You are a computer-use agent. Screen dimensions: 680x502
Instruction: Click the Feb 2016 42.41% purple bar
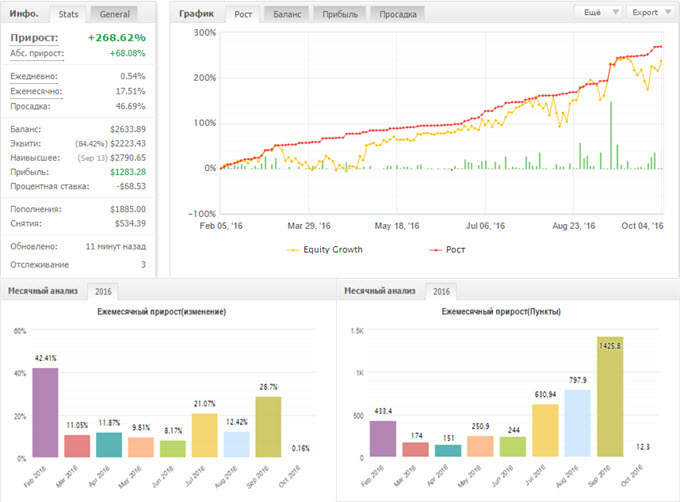[45, 413]
